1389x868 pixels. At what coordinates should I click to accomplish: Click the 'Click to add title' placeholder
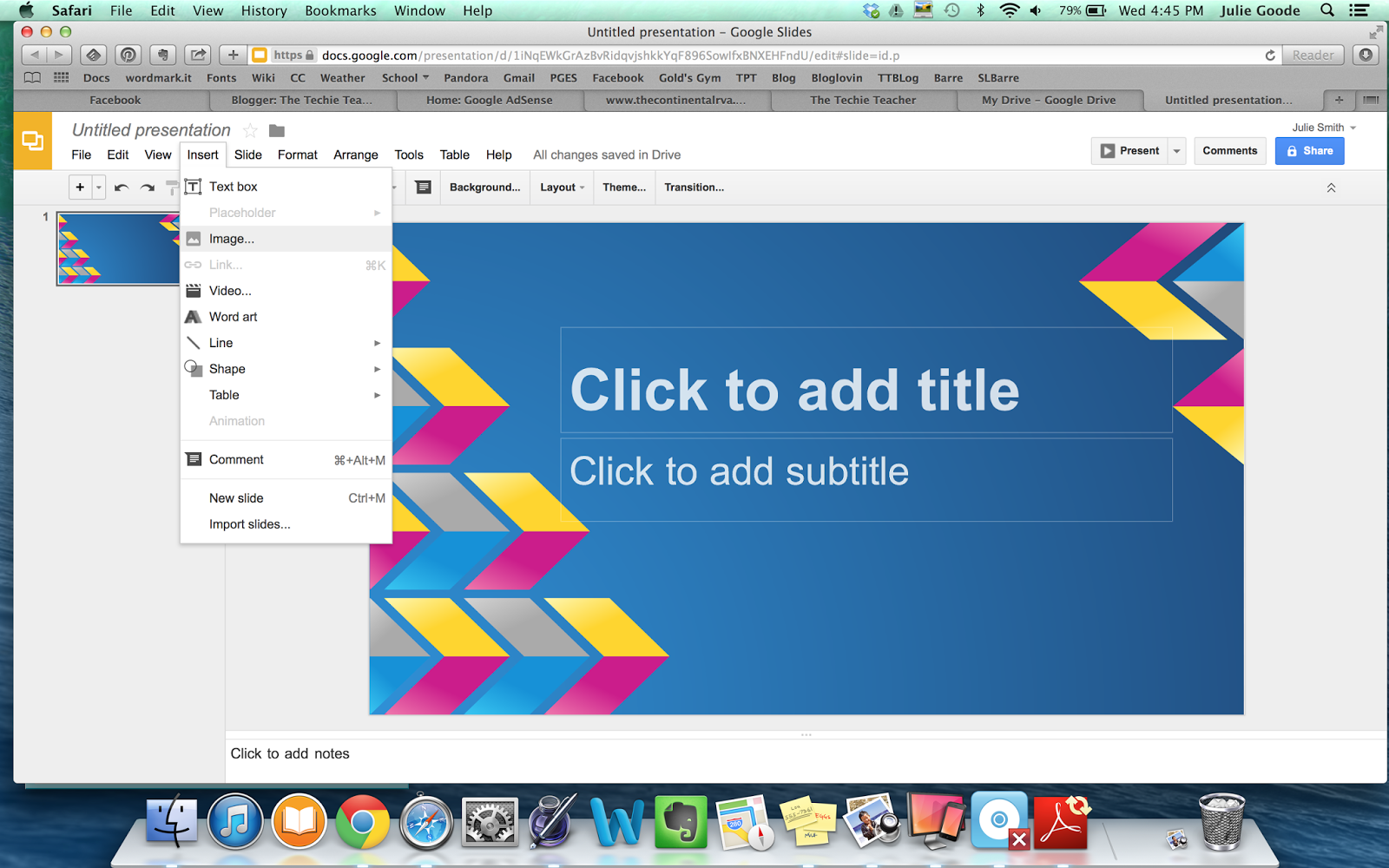[x=866, y=380]
